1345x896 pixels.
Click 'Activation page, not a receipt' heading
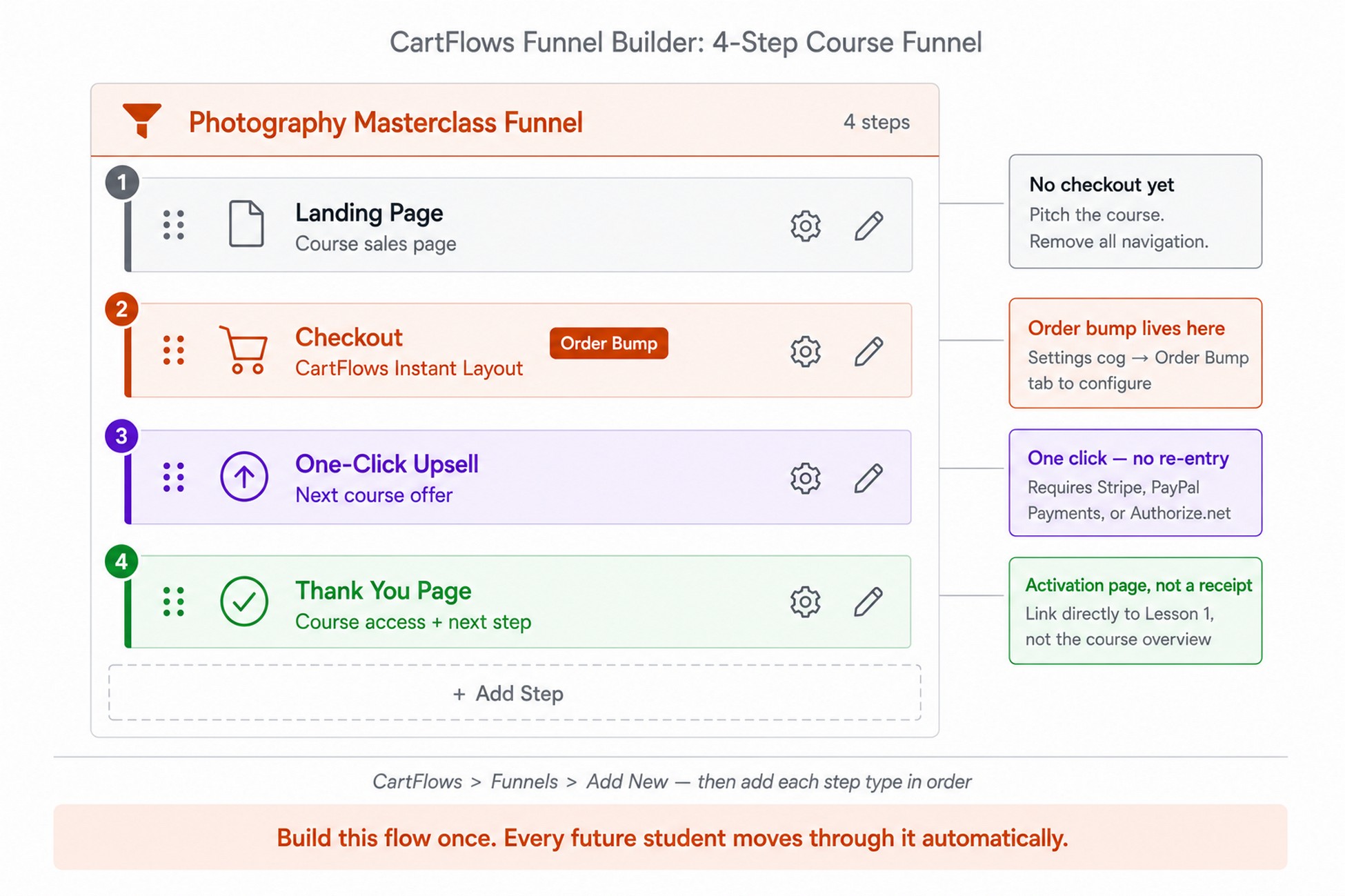[1139, 585]
